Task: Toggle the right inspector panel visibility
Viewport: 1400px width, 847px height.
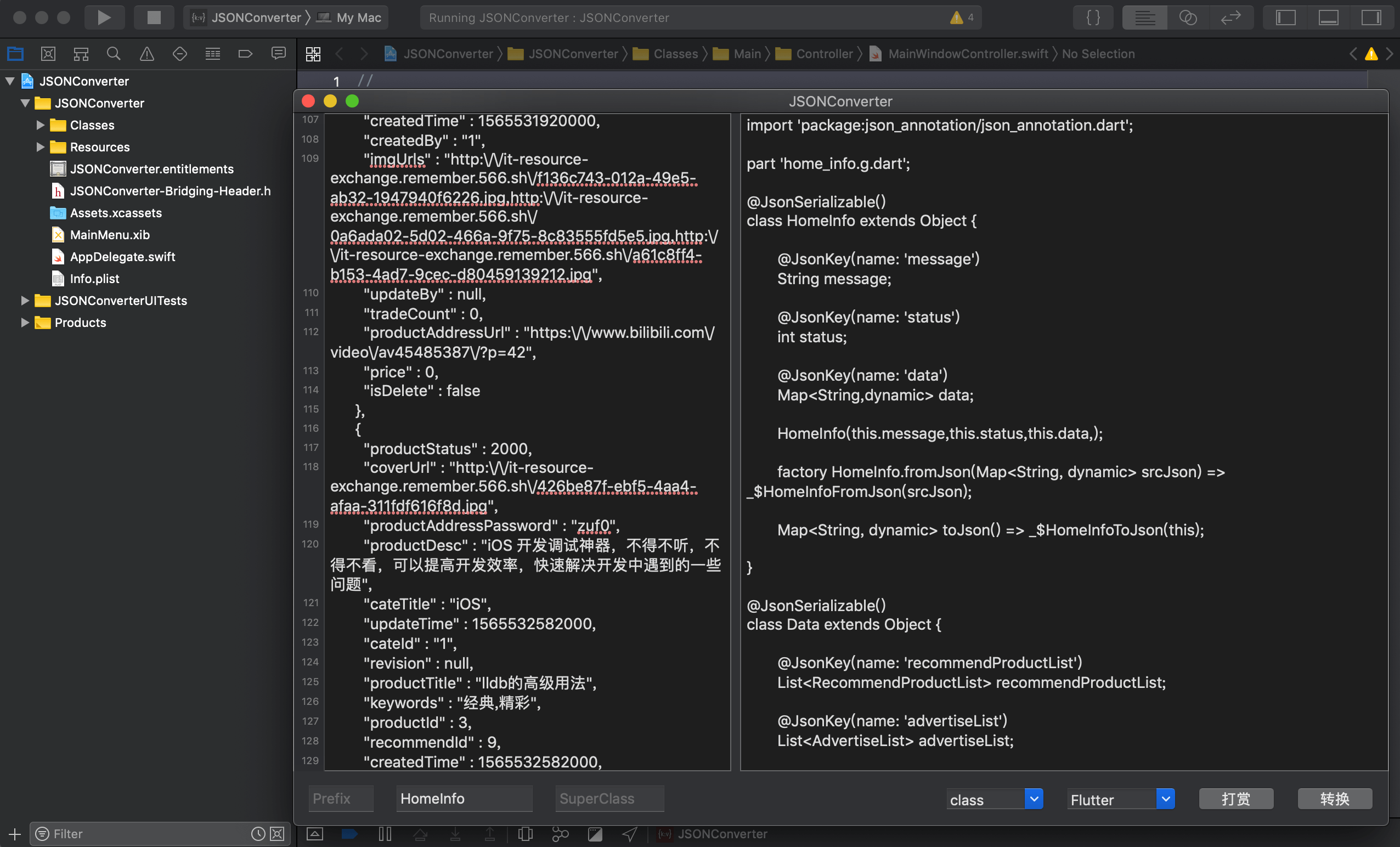Action: tap(1370, 18)
